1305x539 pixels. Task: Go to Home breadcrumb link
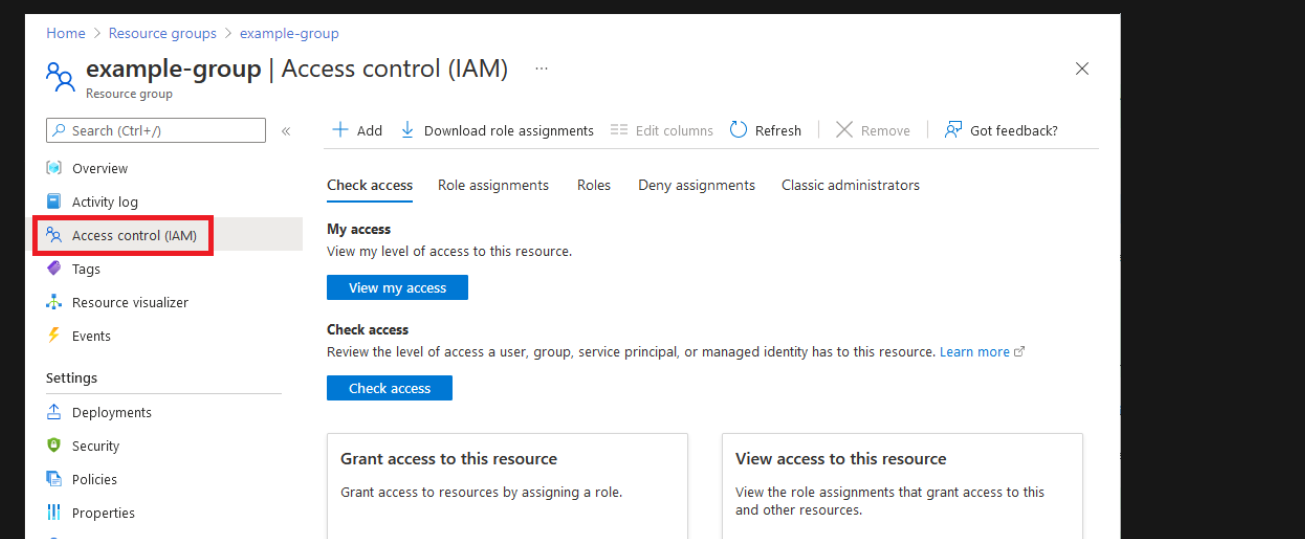pos(66,33)
